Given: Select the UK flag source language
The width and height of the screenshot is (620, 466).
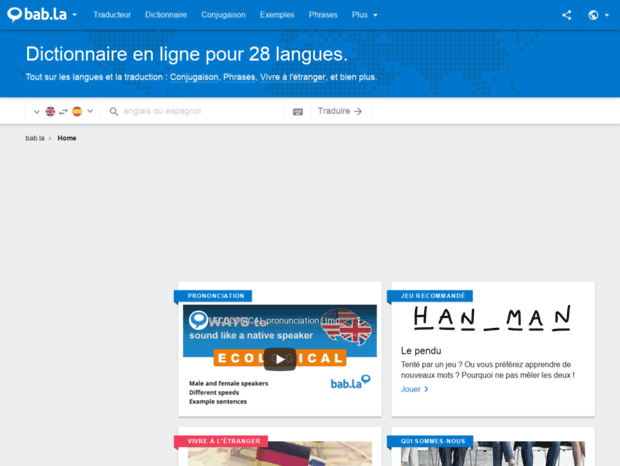Looking at the screenshot, I should tap(50, 111).
